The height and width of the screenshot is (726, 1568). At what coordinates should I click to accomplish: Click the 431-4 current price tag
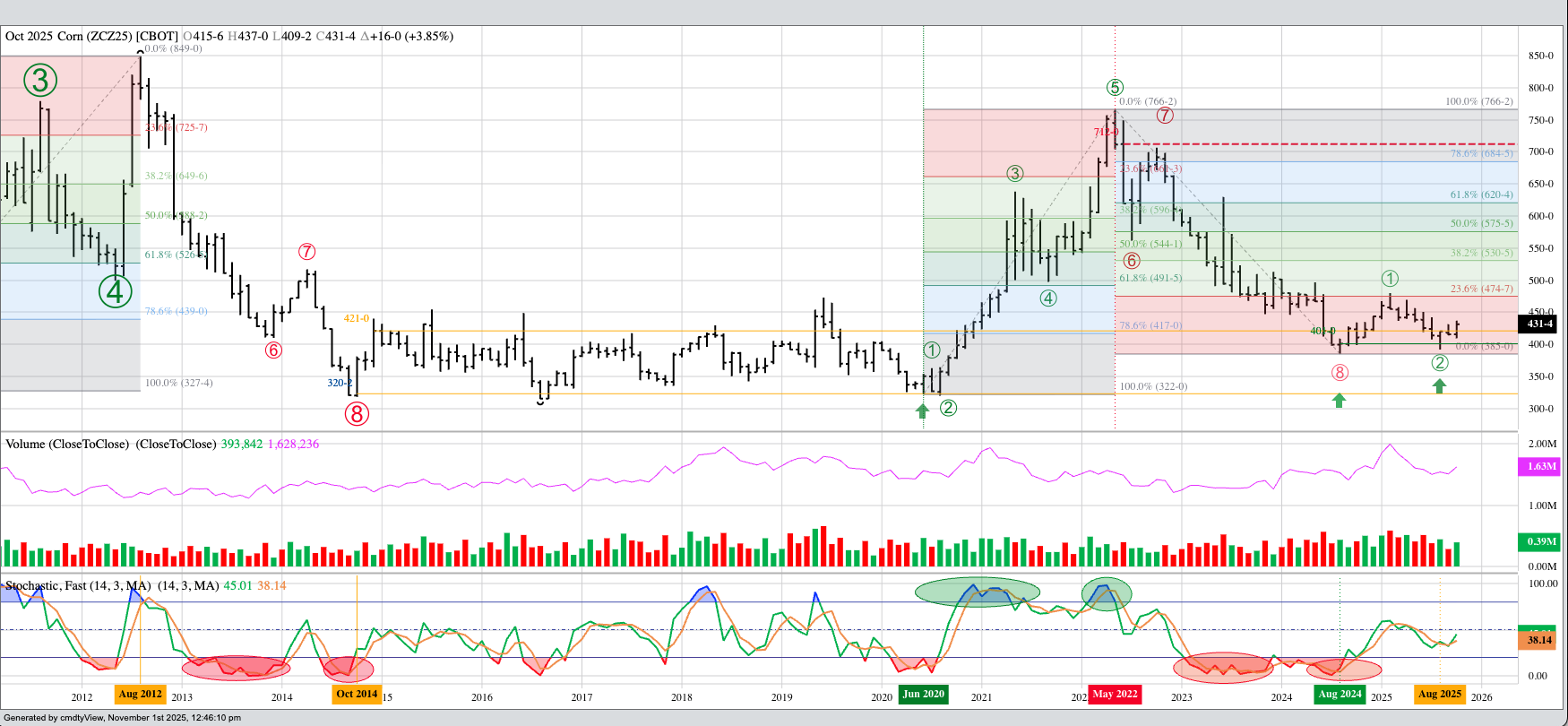pos(1539,324)
